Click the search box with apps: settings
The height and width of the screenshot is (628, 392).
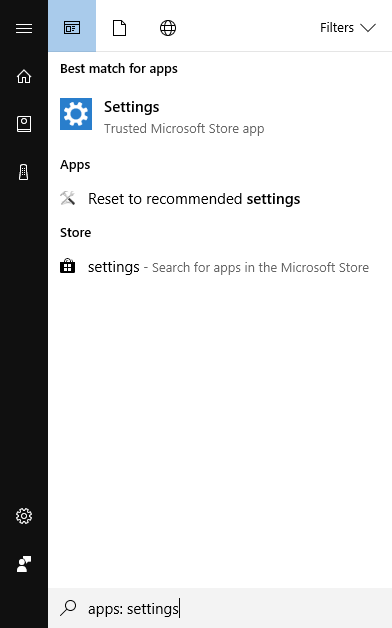pos(219,608)
